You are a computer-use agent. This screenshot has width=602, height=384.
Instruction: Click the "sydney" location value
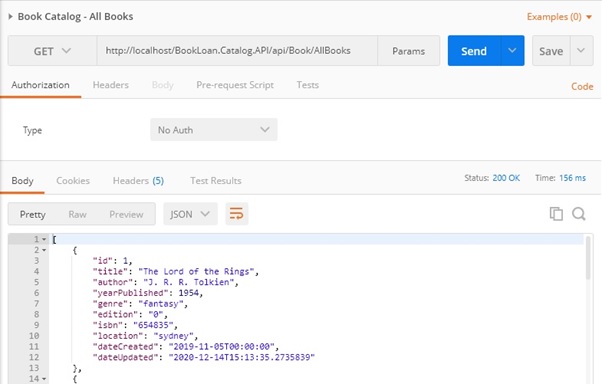click(x=174, y=336)
